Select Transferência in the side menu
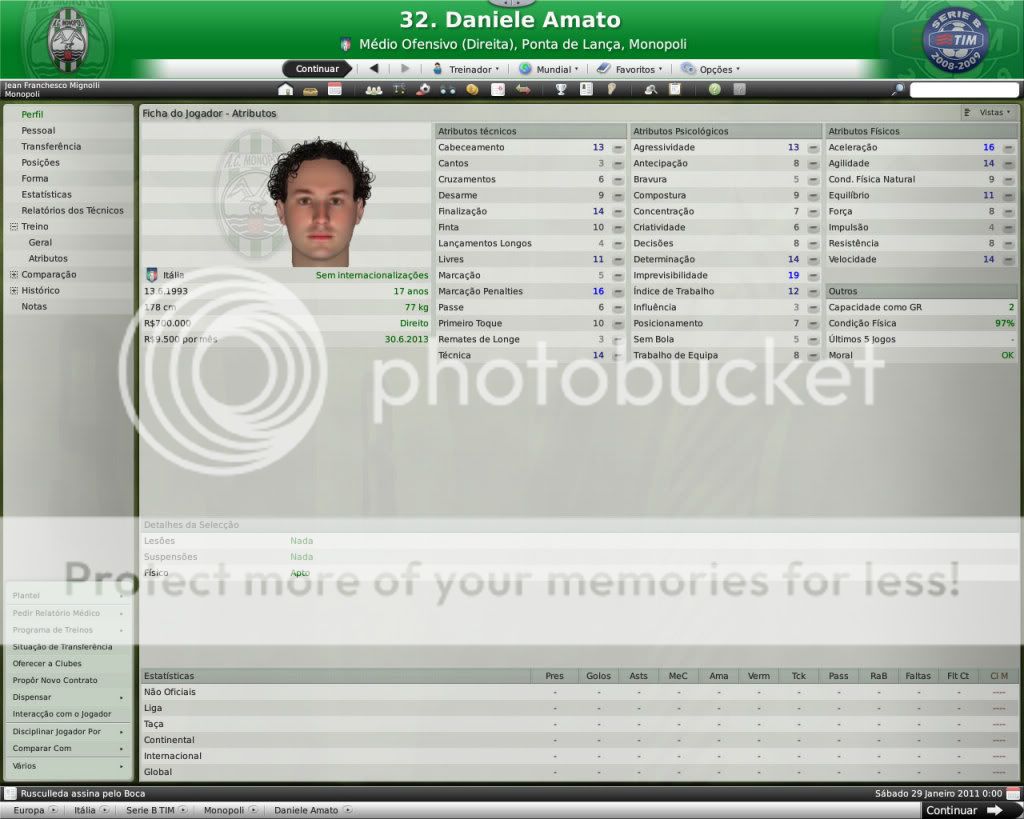Viewport: 1024px width, 819px height. tap(51, 147)
